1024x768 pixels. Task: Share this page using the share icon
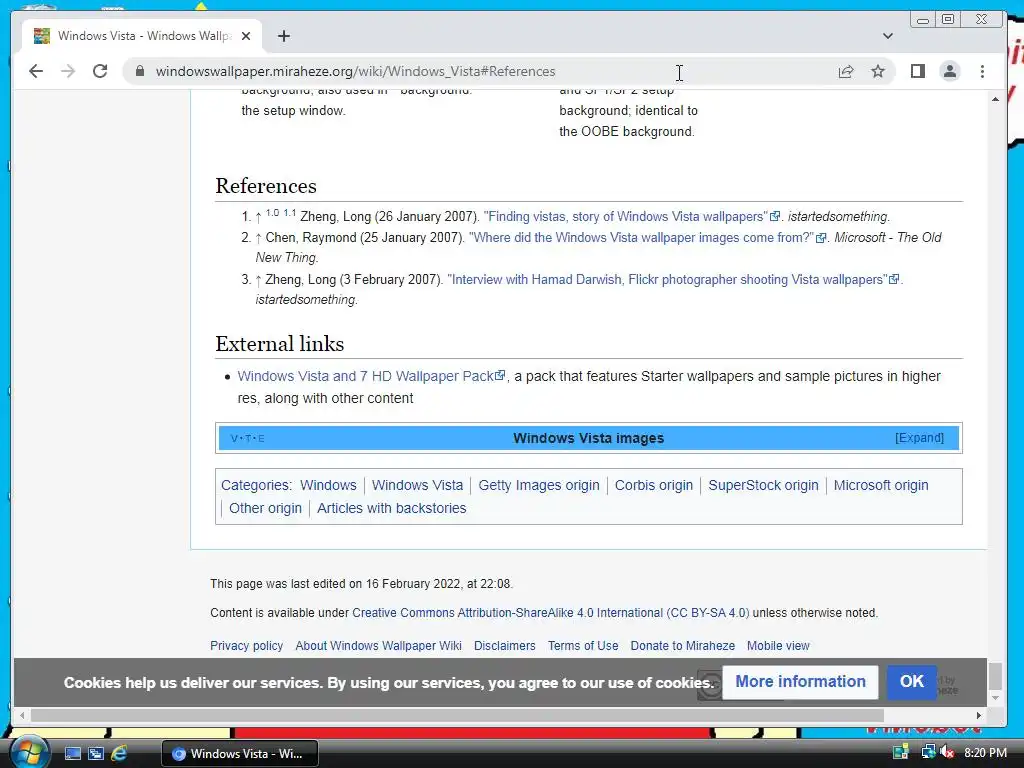click(846, 71)
